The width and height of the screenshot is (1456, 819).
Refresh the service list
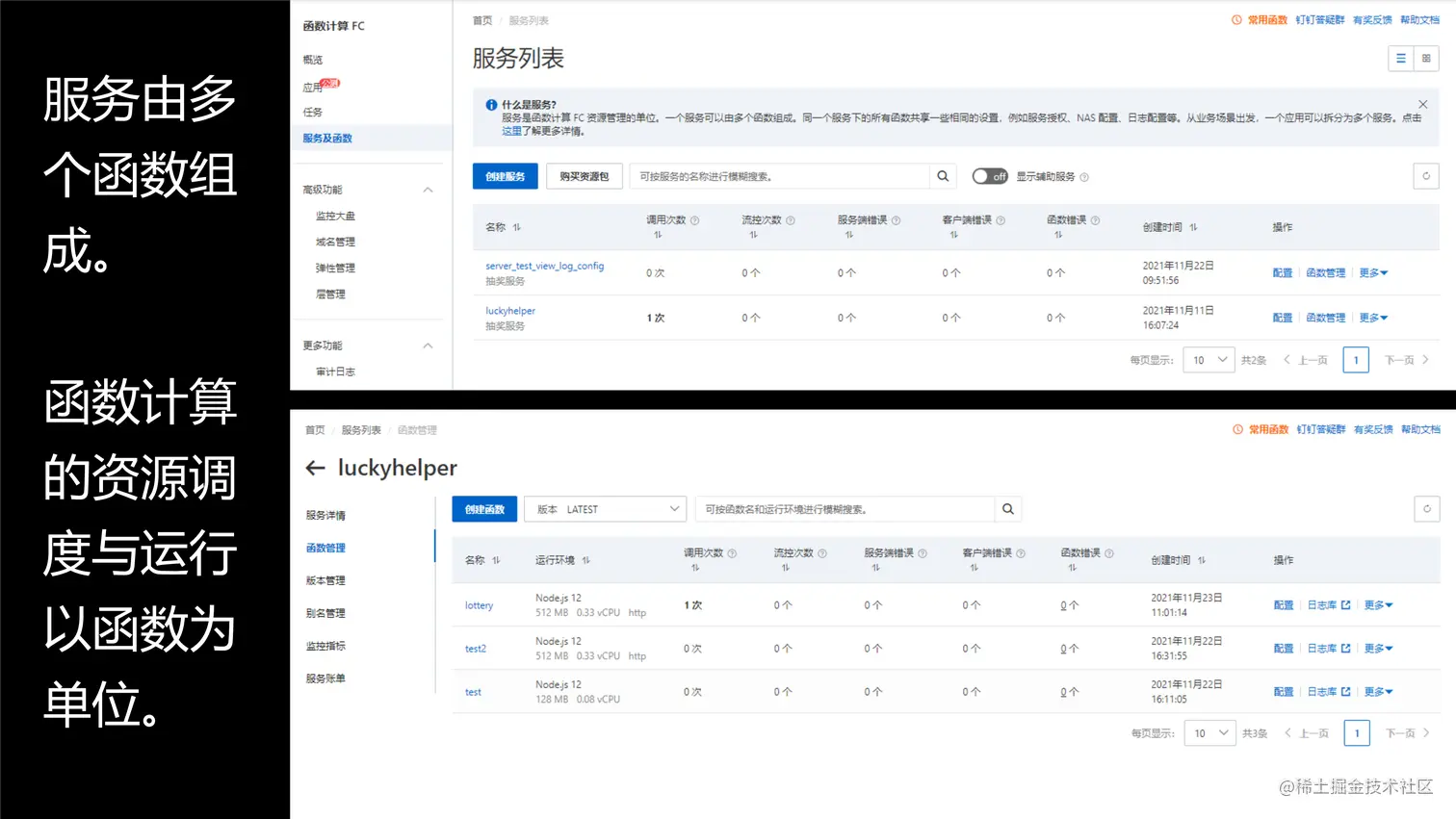click(x=1425, y=176)
